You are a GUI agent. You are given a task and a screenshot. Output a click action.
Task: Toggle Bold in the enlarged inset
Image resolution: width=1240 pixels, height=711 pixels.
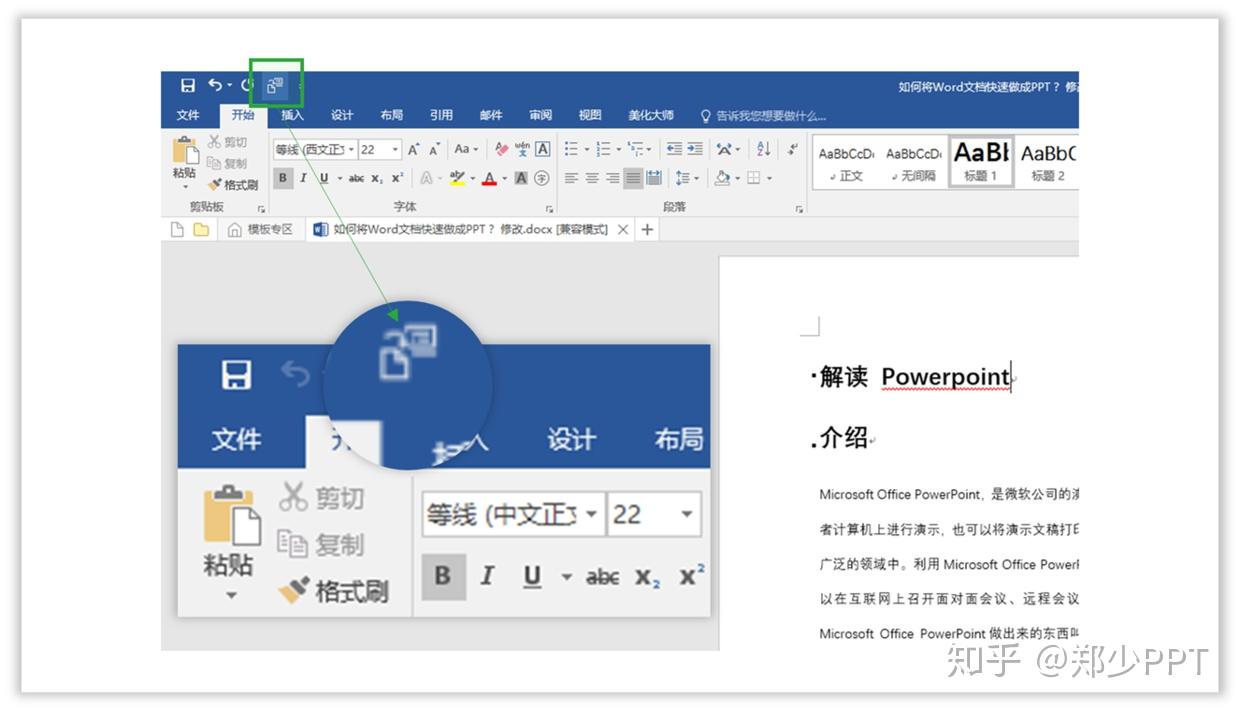pos(443,576)
